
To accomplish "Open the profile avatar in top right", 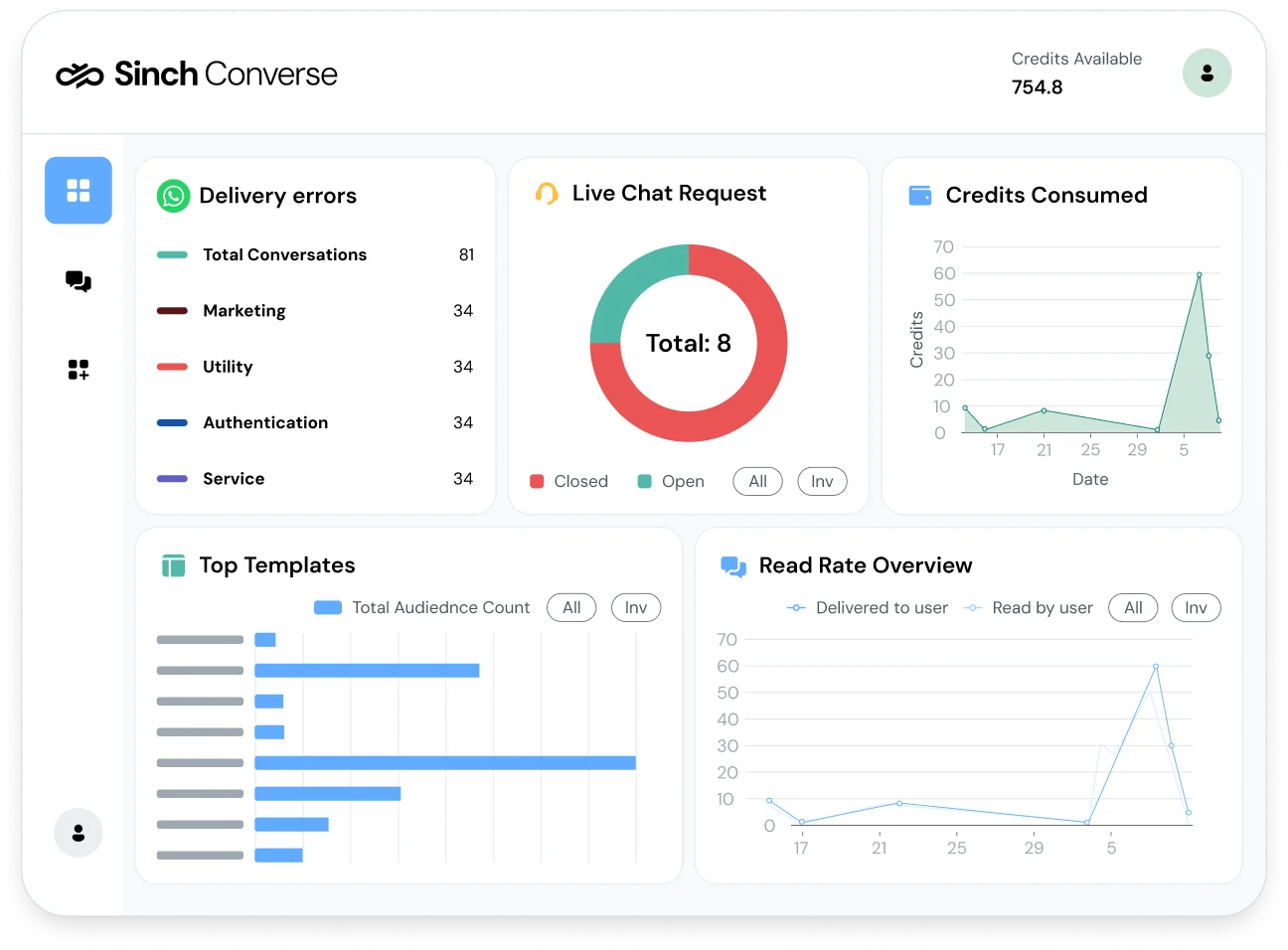I will pyautogui.click(x=1207, y=73).
